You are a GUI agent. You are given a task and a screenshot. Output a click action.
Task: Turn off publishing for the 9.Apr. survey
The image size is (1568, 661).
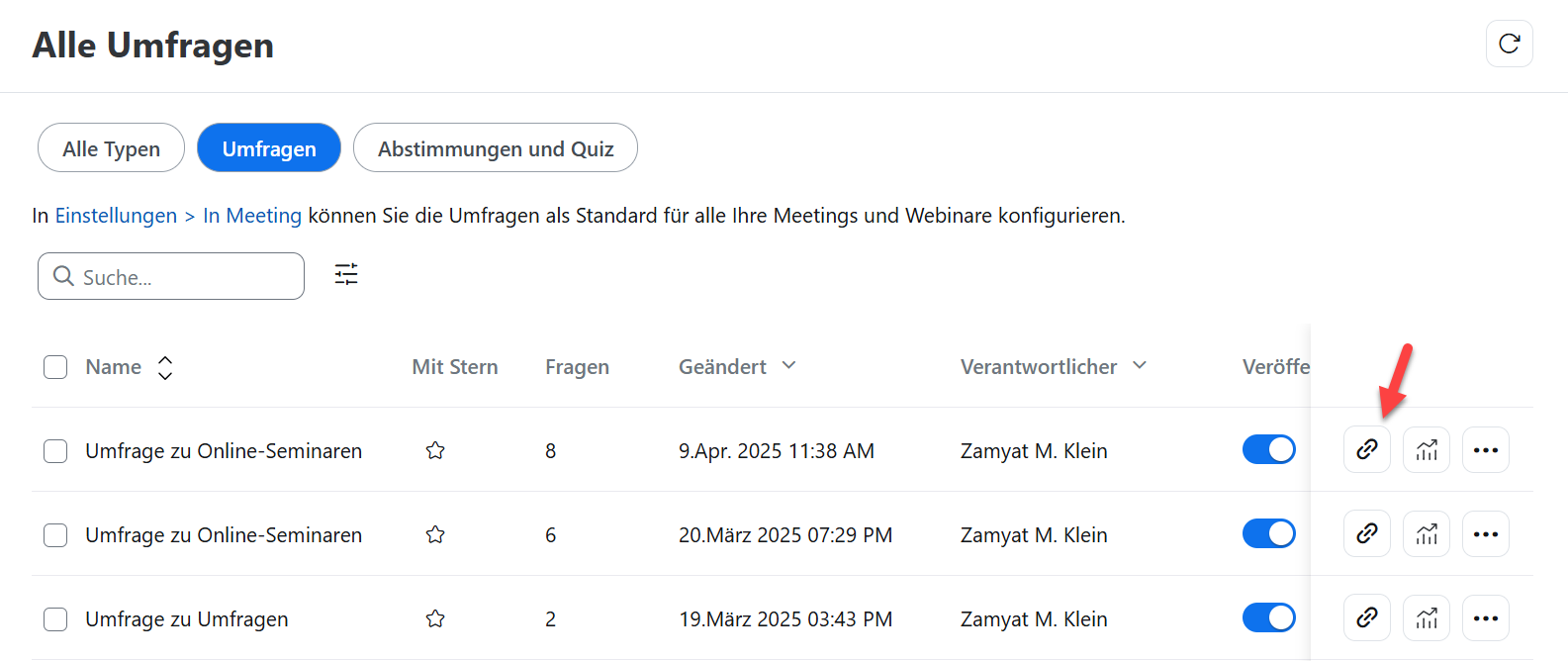[1268, 449]
